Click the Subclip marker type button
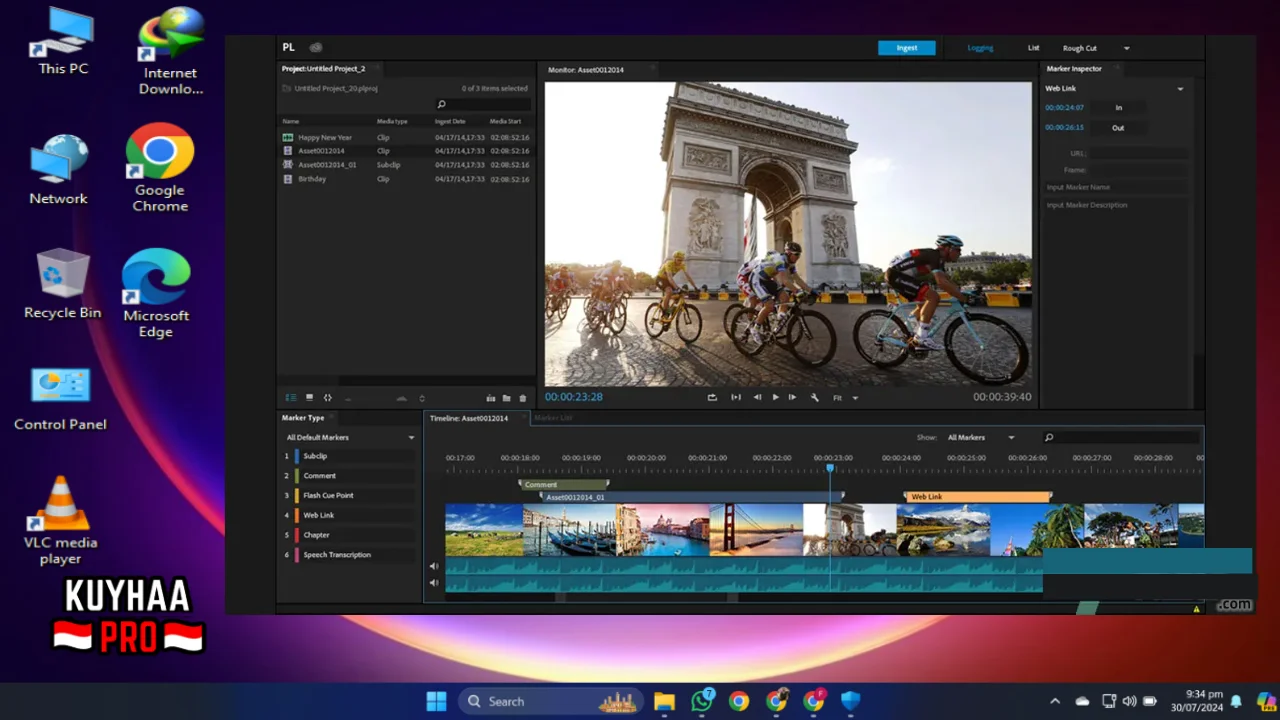This screenshot has width=1280, height=720. point(354,456)
